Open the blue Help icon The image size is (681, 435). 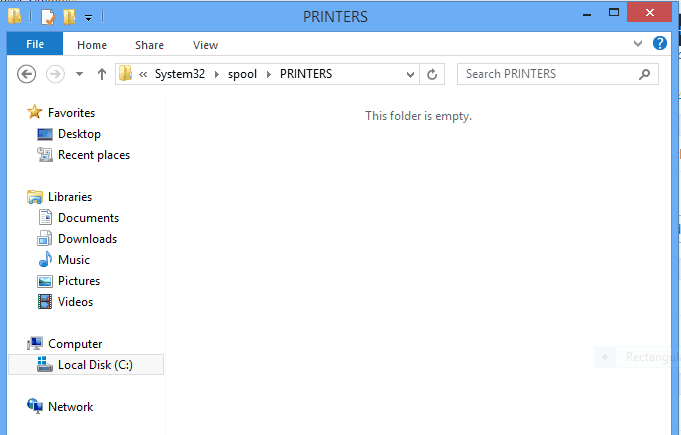click(660, 44)
